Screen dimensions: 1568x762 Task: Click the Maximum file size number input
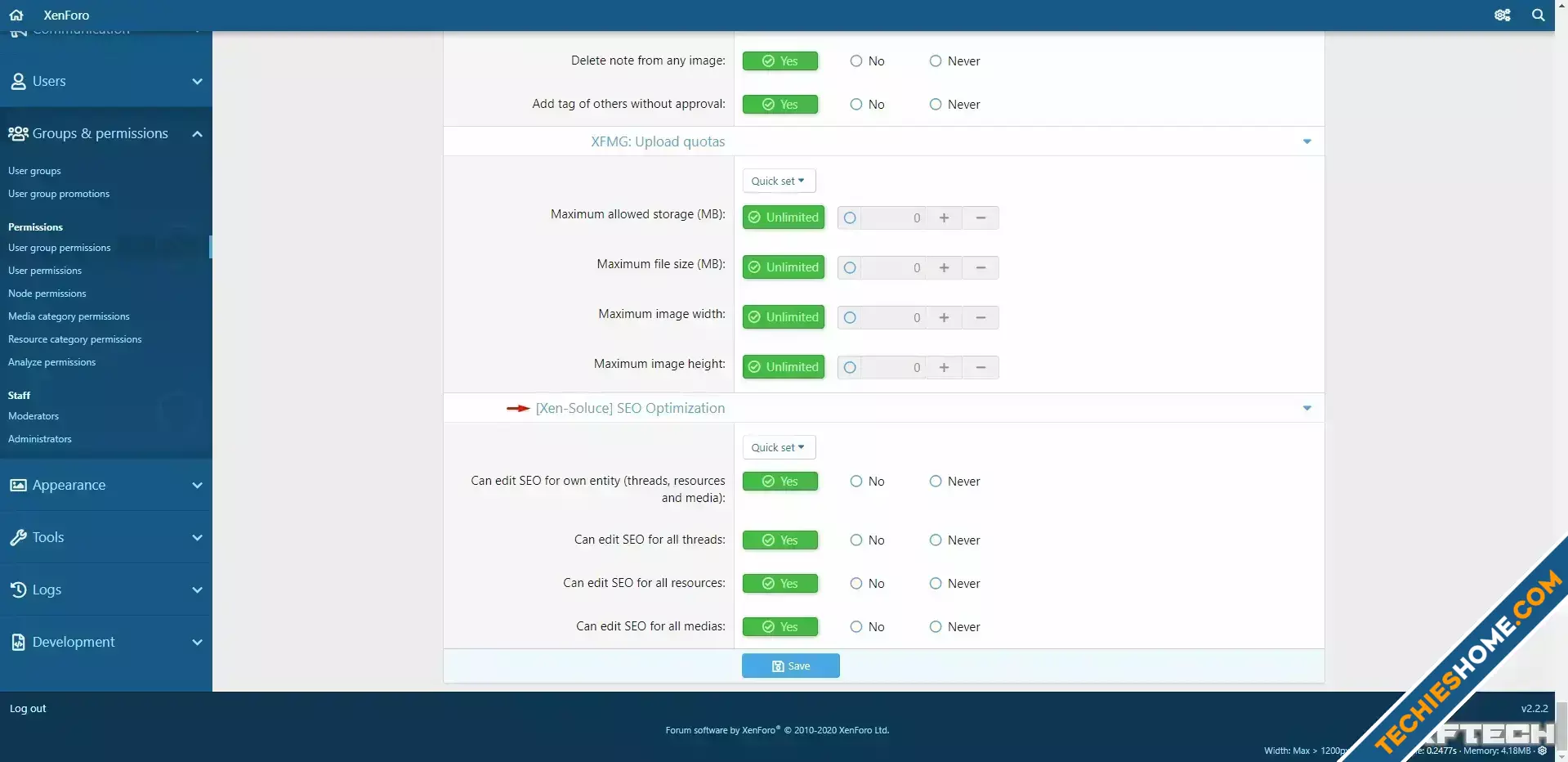[894, 267]
